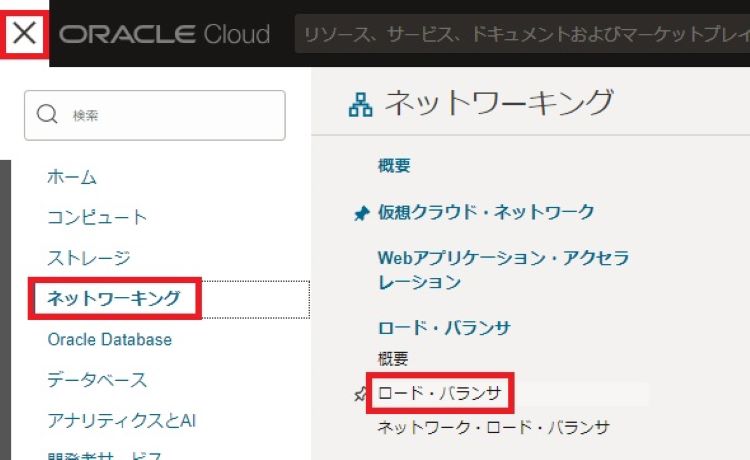The width and height of the screenshot is (750, 460).
Task: Open ホーム in the navigation menu
Action: pos(72,177)
